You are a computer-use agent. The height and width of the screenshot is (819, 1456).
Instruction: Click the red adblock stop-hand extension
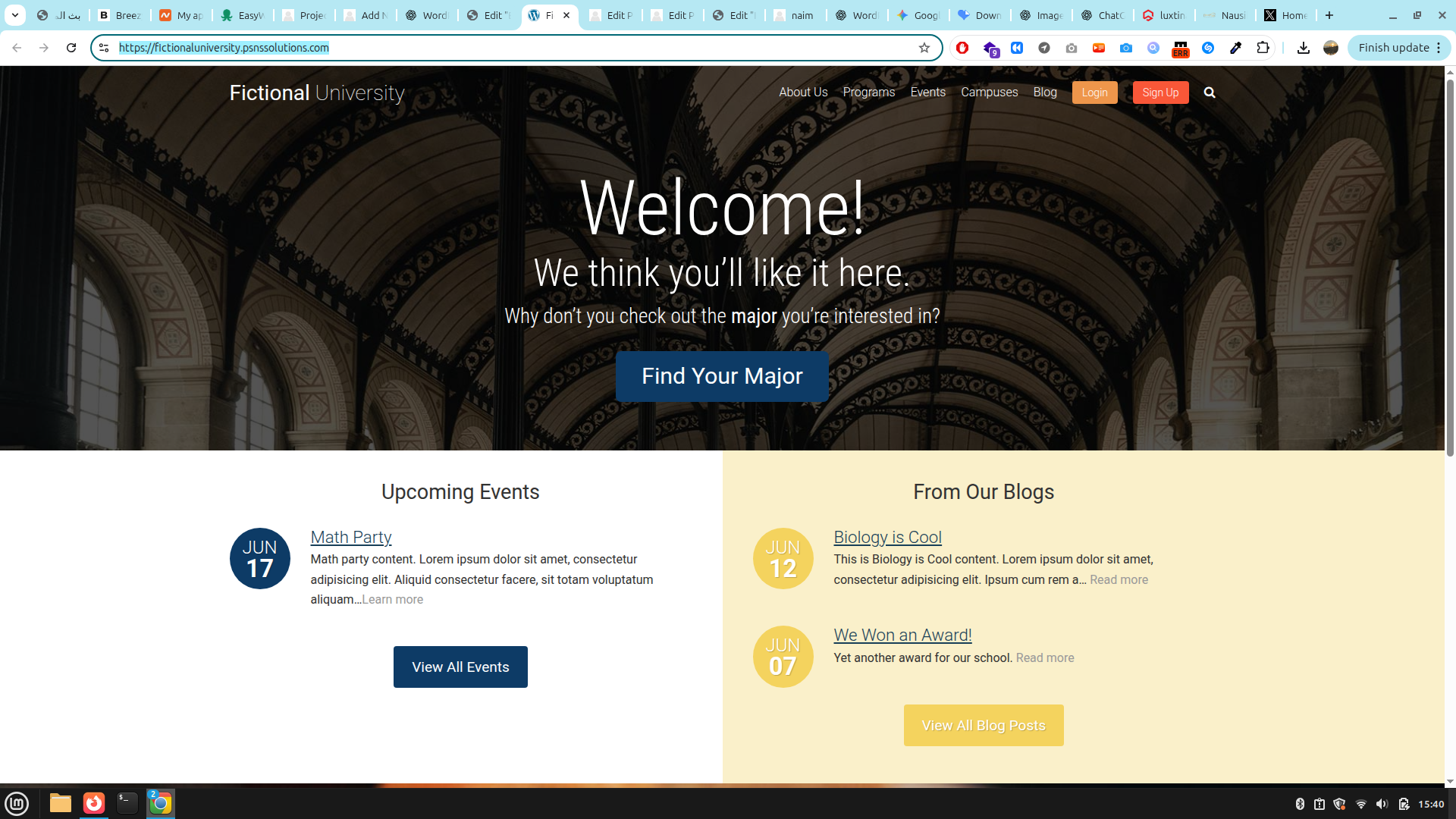tap(962, 48)
